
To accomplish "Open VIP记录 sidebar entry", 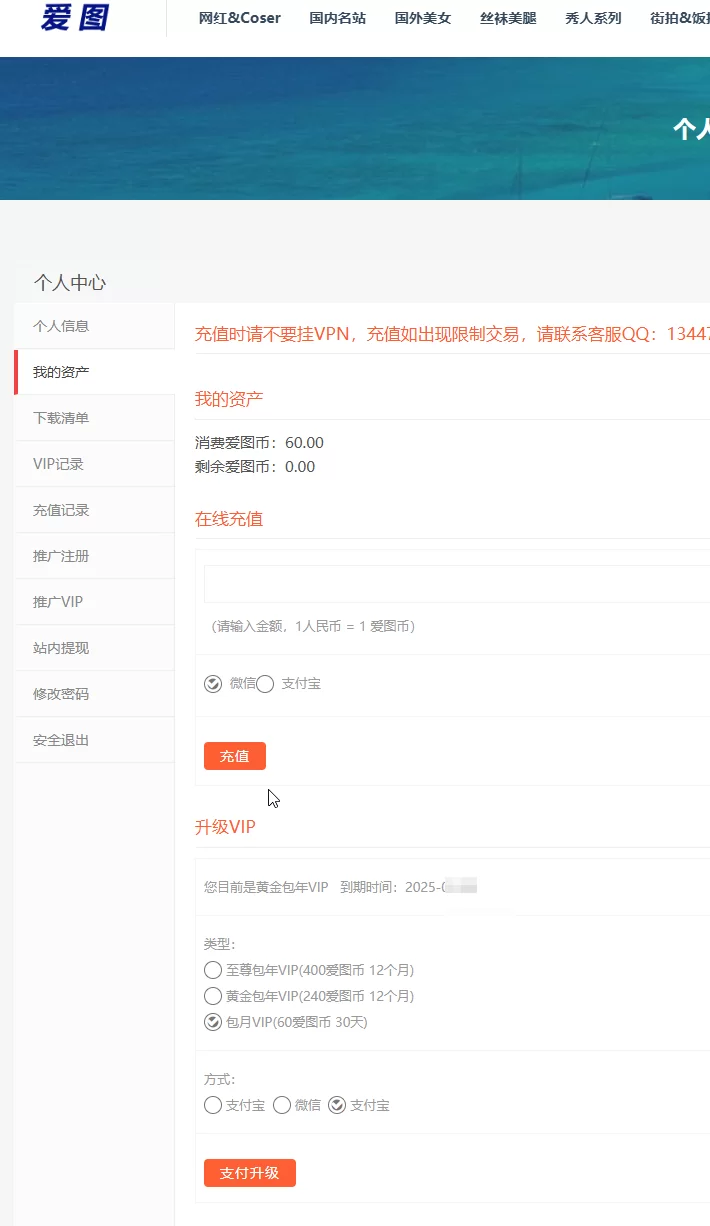I will point(94,464).
